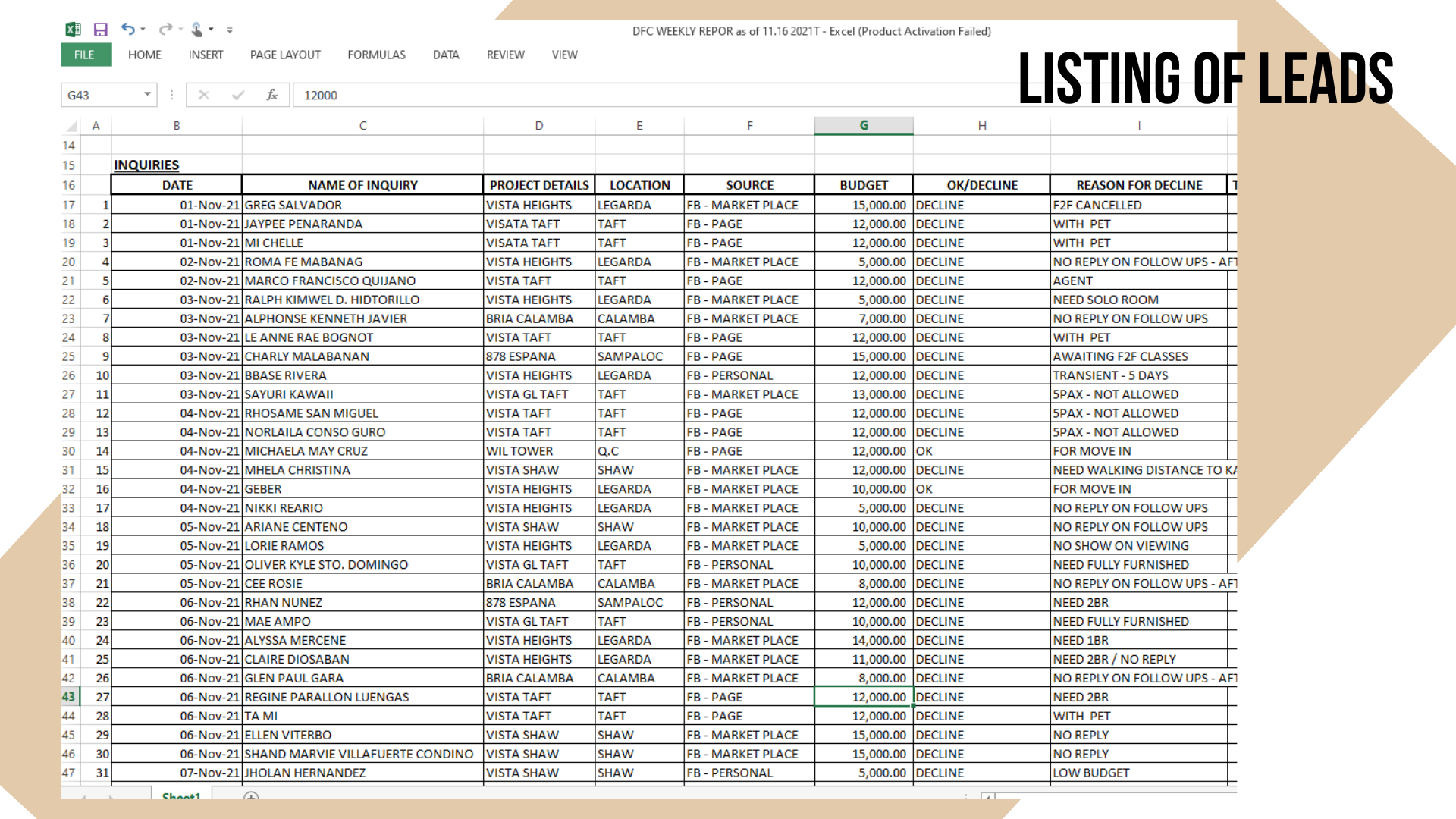The height and width of the screenshot is (819, 1456).
Task: Click row 43 header number
Action: point(69,697)
